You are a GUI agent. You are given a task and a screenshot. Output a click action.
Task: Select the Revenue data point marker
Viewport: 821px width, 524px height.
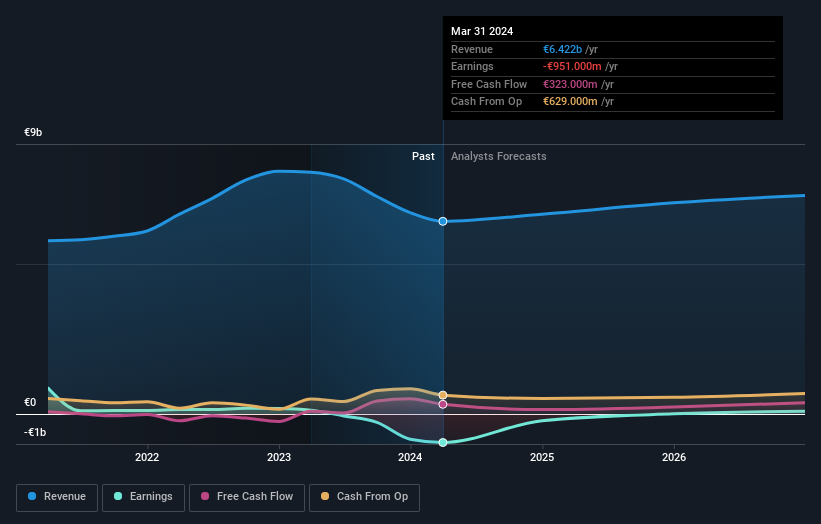443,221
